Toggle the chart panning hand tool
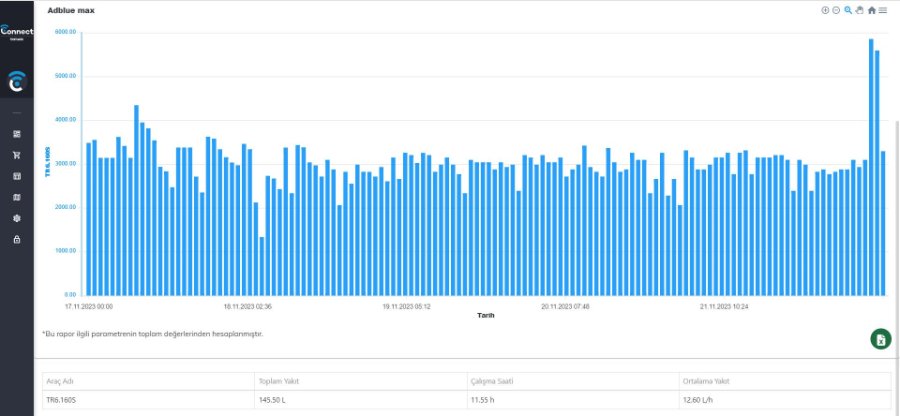The height and width of the screenshot is (416, 900). (859, 10)
